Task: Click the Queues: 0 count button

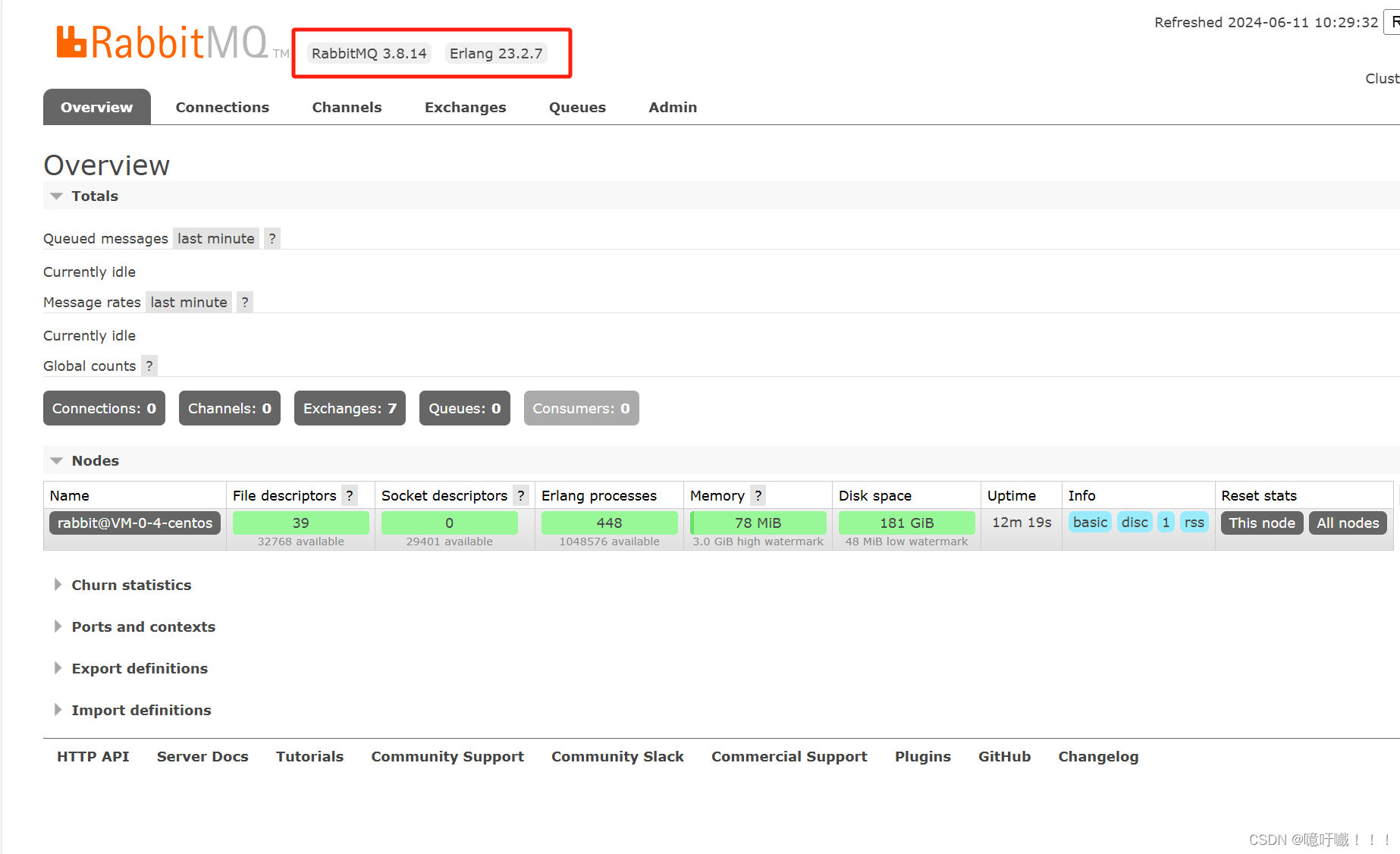Action: 465,408
